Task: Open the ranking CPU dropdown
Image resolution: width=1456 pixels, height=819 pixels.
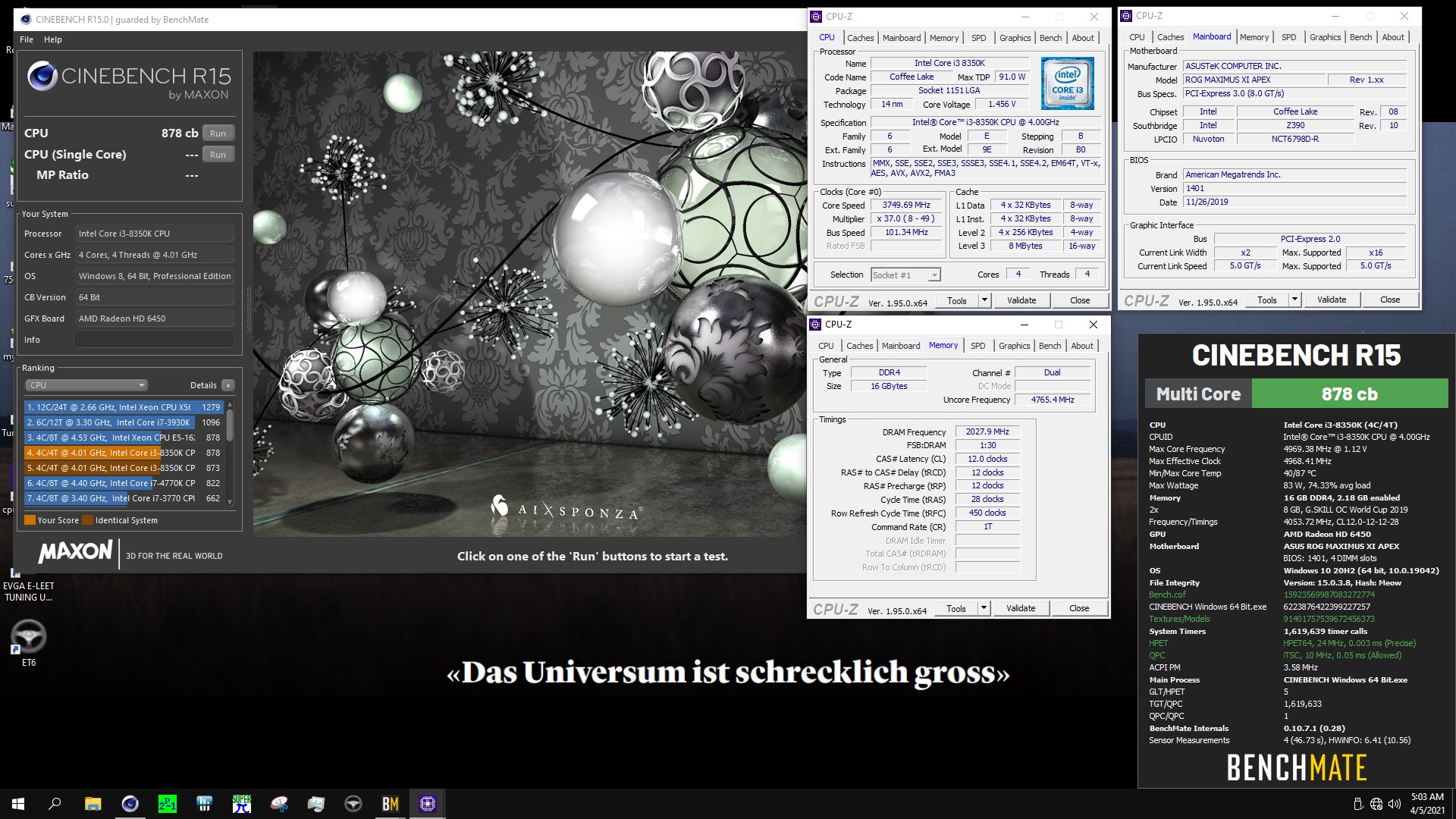Action: [86, 385]
